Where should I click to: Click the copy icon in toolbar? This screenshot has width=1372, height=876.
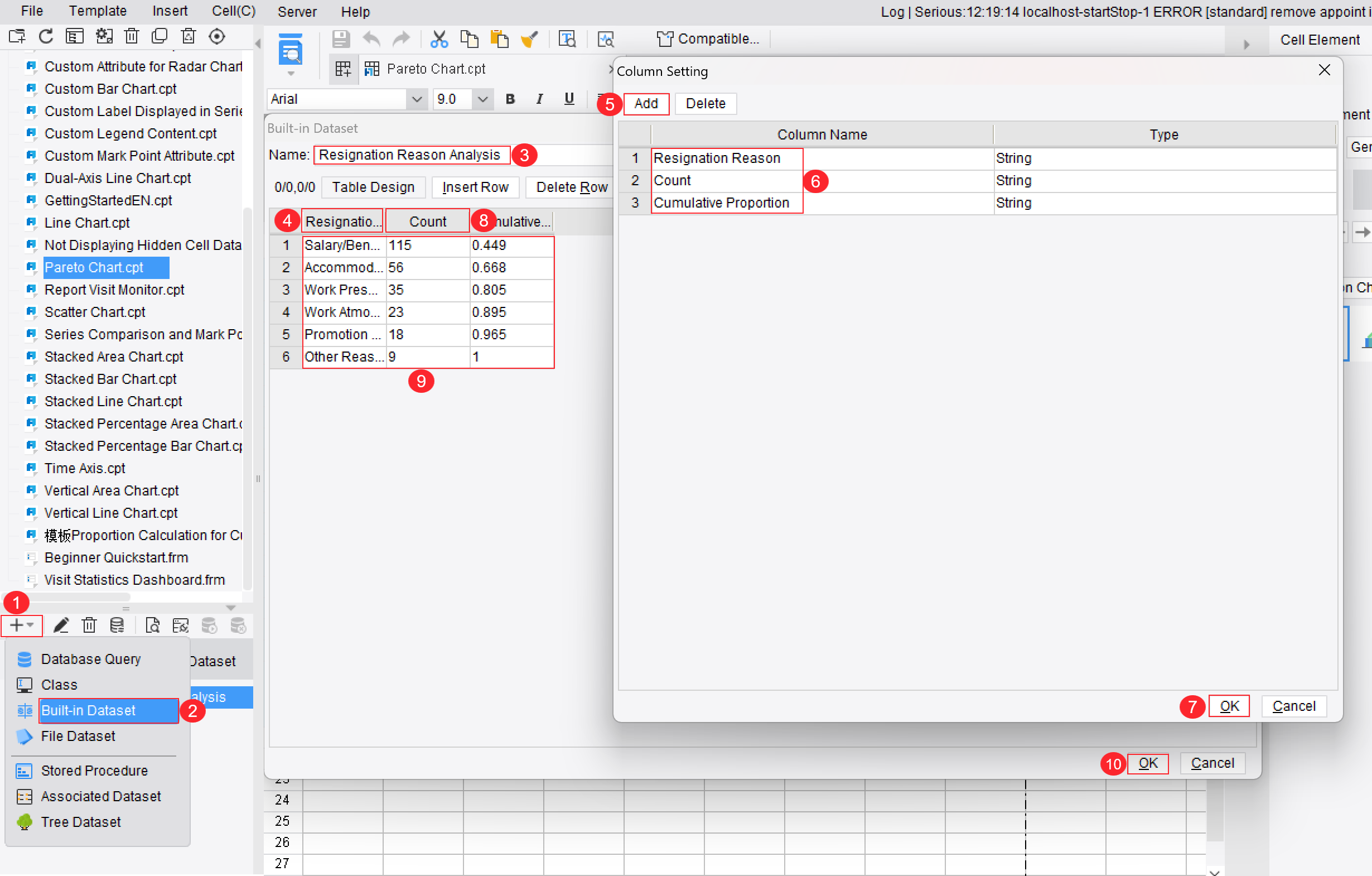coord(469,38)
